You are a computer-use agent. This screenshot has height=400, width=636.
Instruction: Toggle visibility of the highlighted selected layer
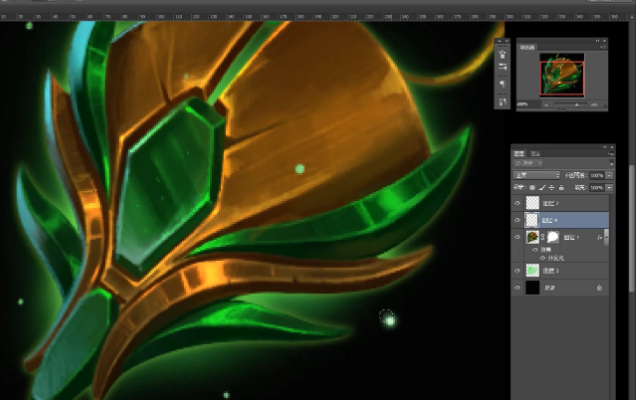tap(518, 219)
